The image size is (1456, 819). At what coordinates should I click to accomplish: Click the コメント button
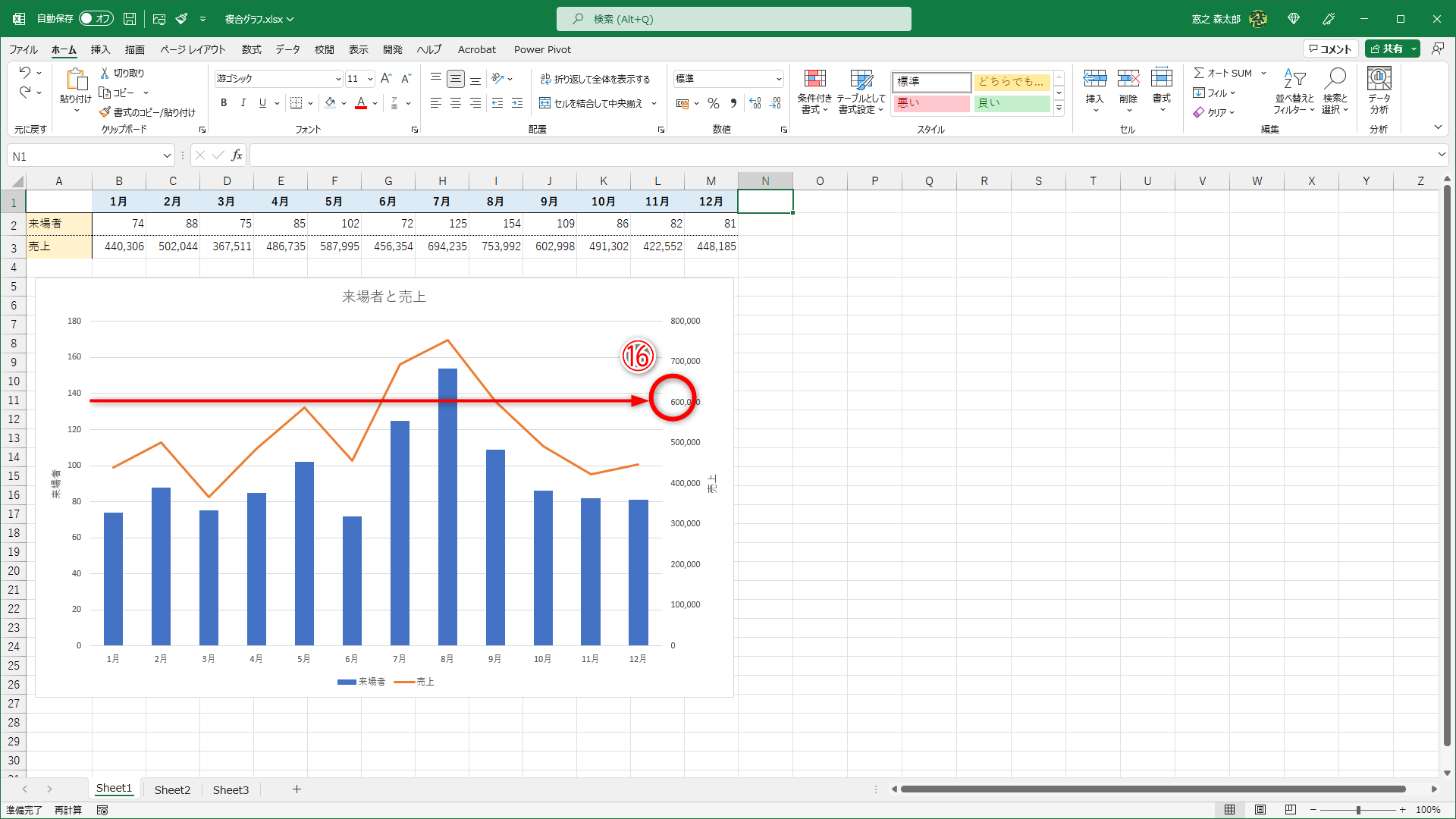(x=1331, y=49)
